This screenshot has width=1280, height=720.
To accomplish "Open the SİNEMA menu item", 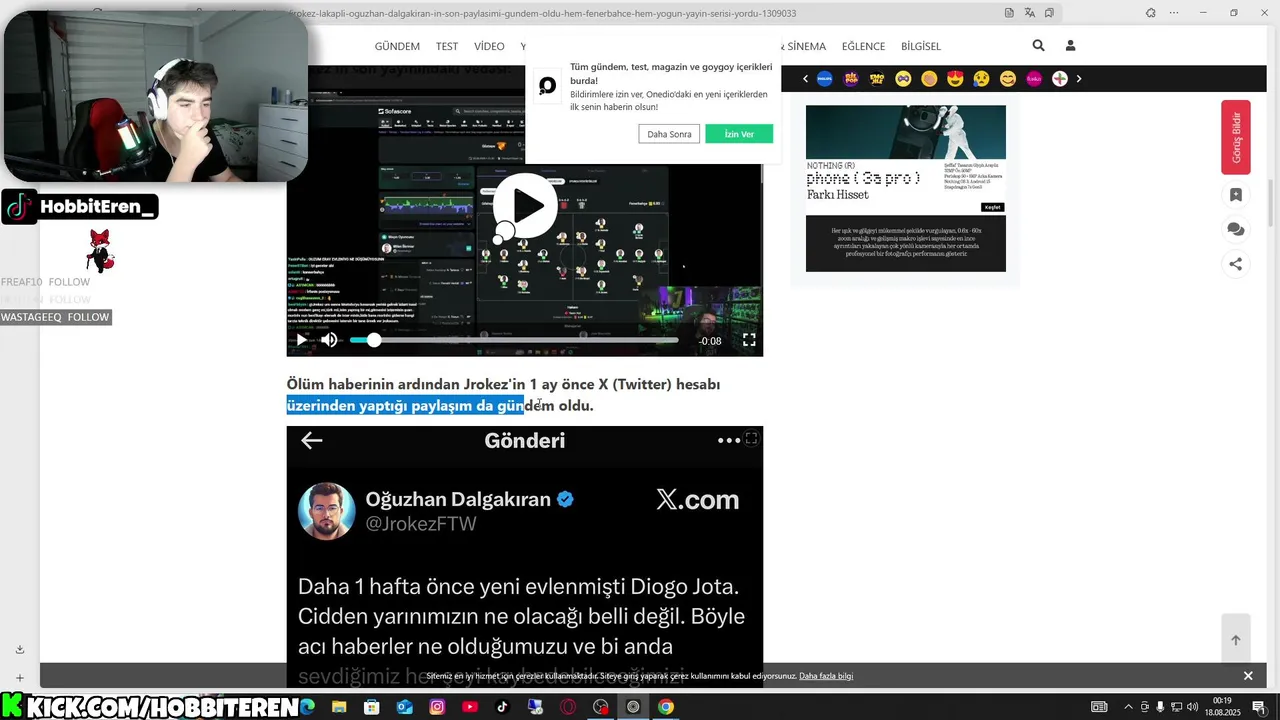I will [806, 46].
